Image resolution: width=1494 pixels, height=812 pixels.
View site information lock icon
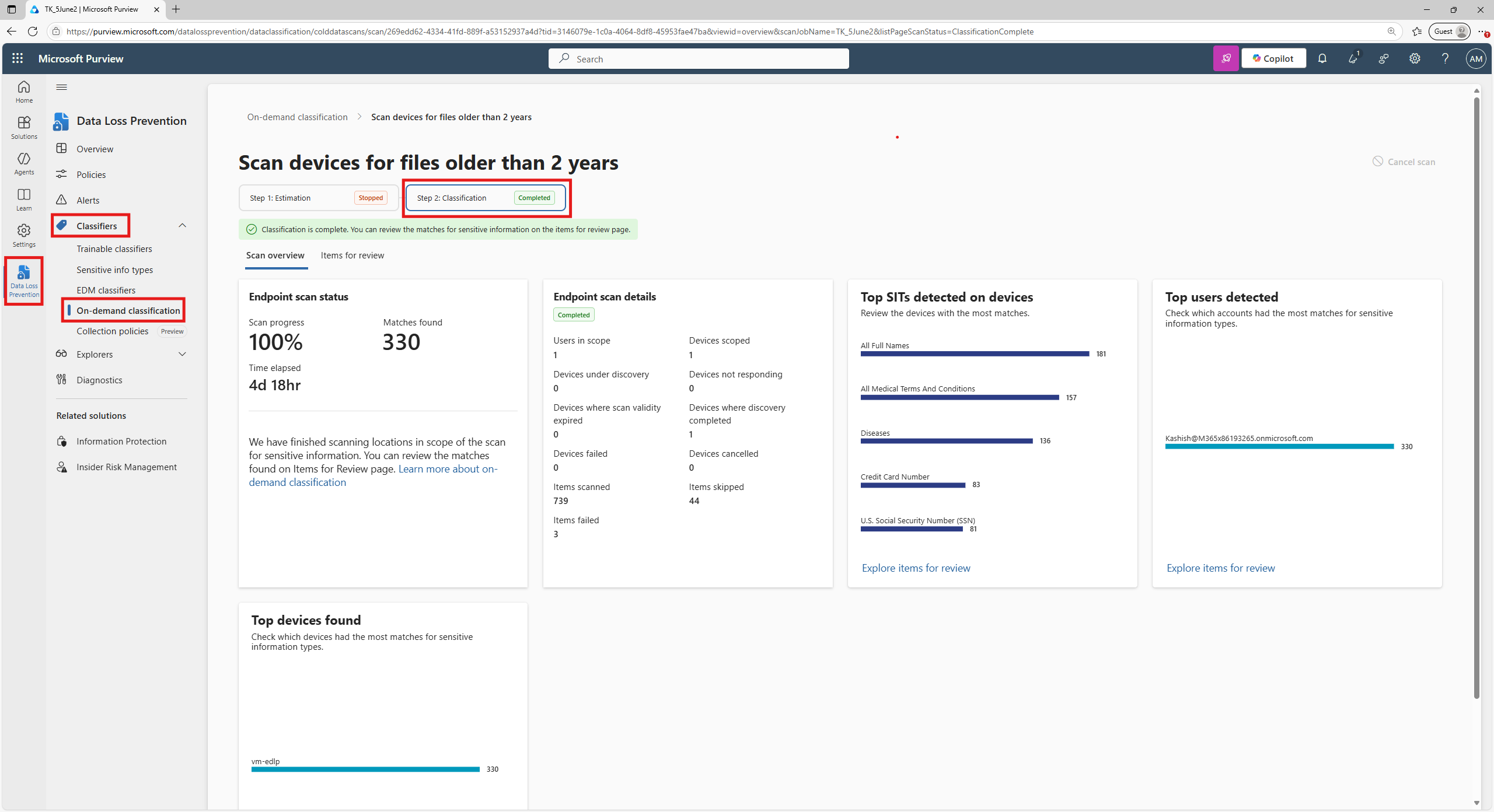coord(56,32)
